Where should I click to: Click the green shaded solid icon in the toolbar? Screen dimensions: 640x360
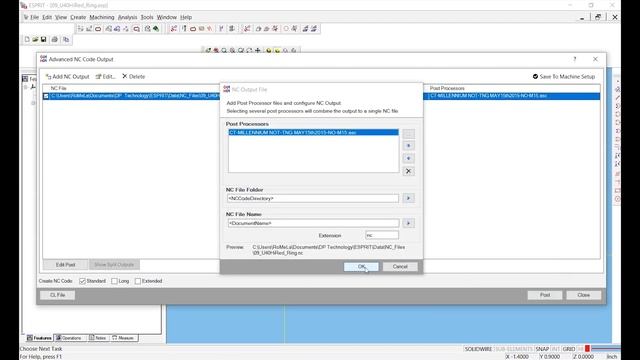click(x=156, y=29)
